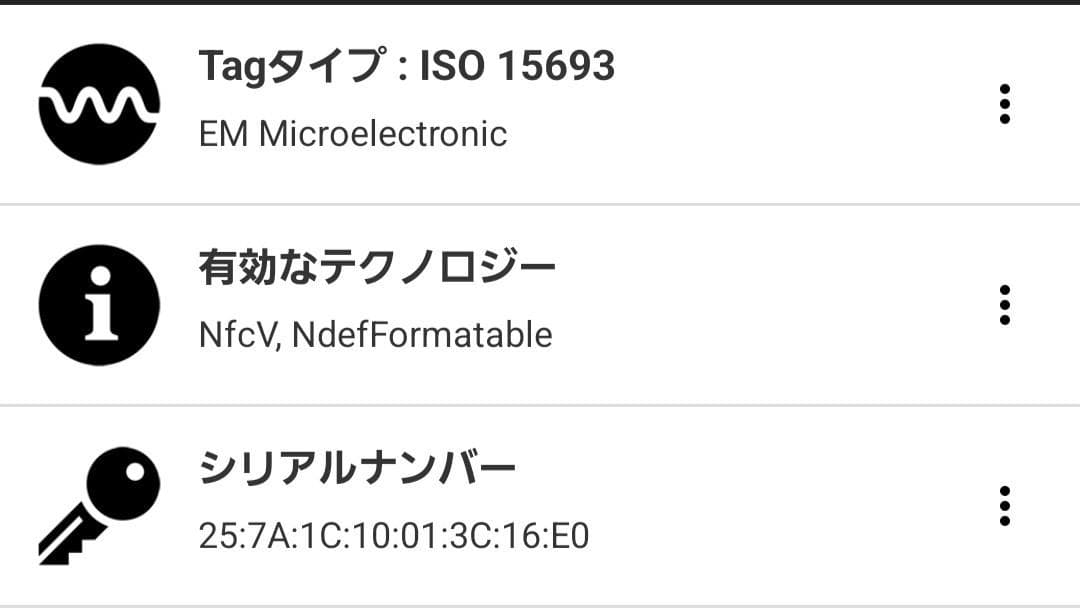Select the NfcV, NdefFormatable technologies text

pyautogui.click(x=375, y=334)
